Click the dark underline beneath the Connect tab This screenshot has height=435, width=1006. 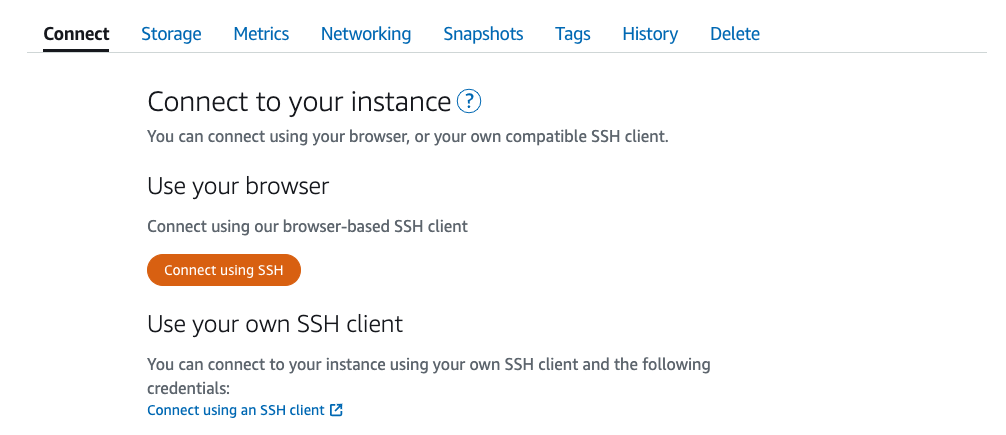76,49
